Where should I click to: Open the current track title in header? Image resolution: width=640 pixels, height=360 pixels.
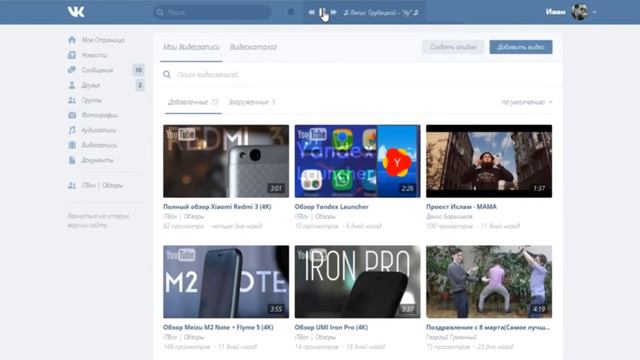381,13
